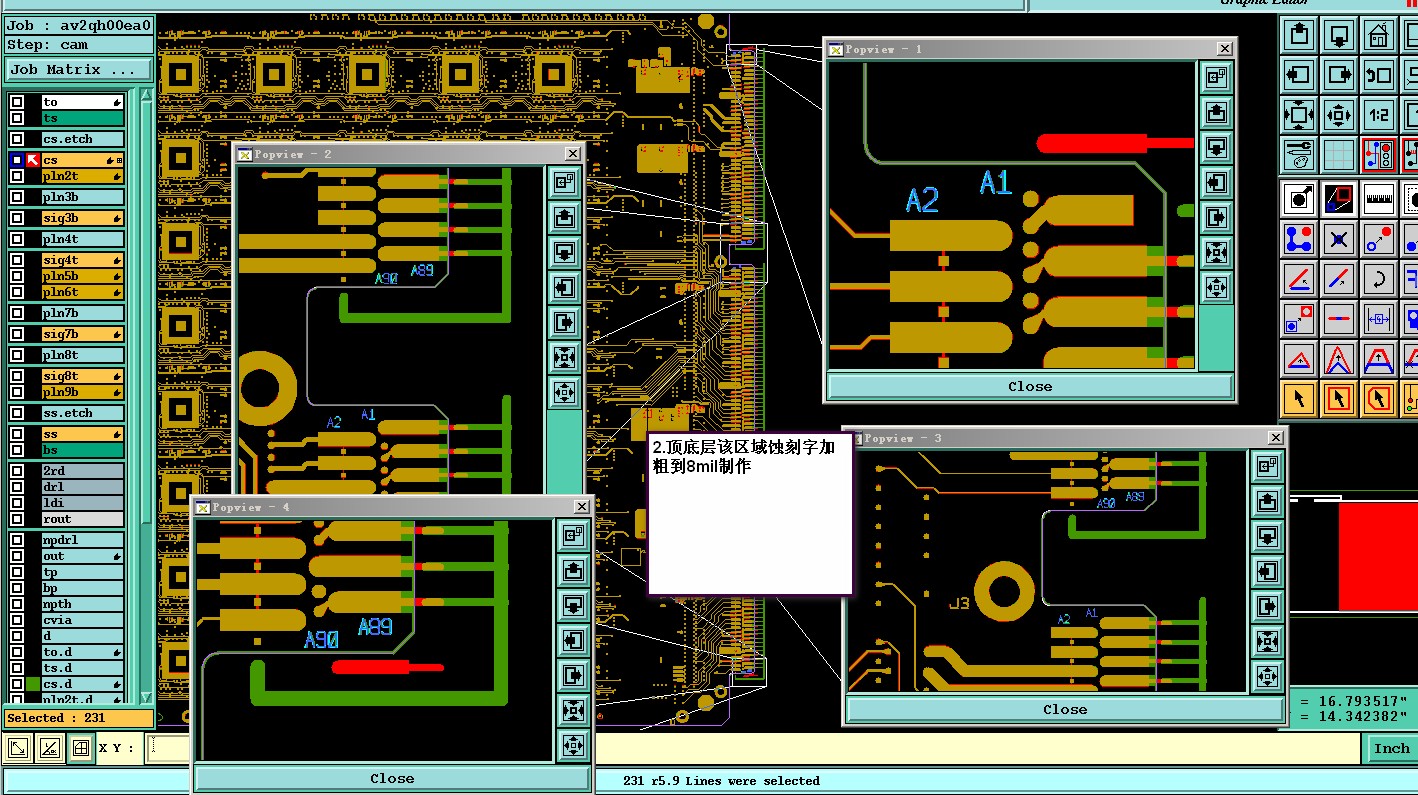
Task: Open the Popview - 4 window menu icon
Action: [x=202, y=507]
